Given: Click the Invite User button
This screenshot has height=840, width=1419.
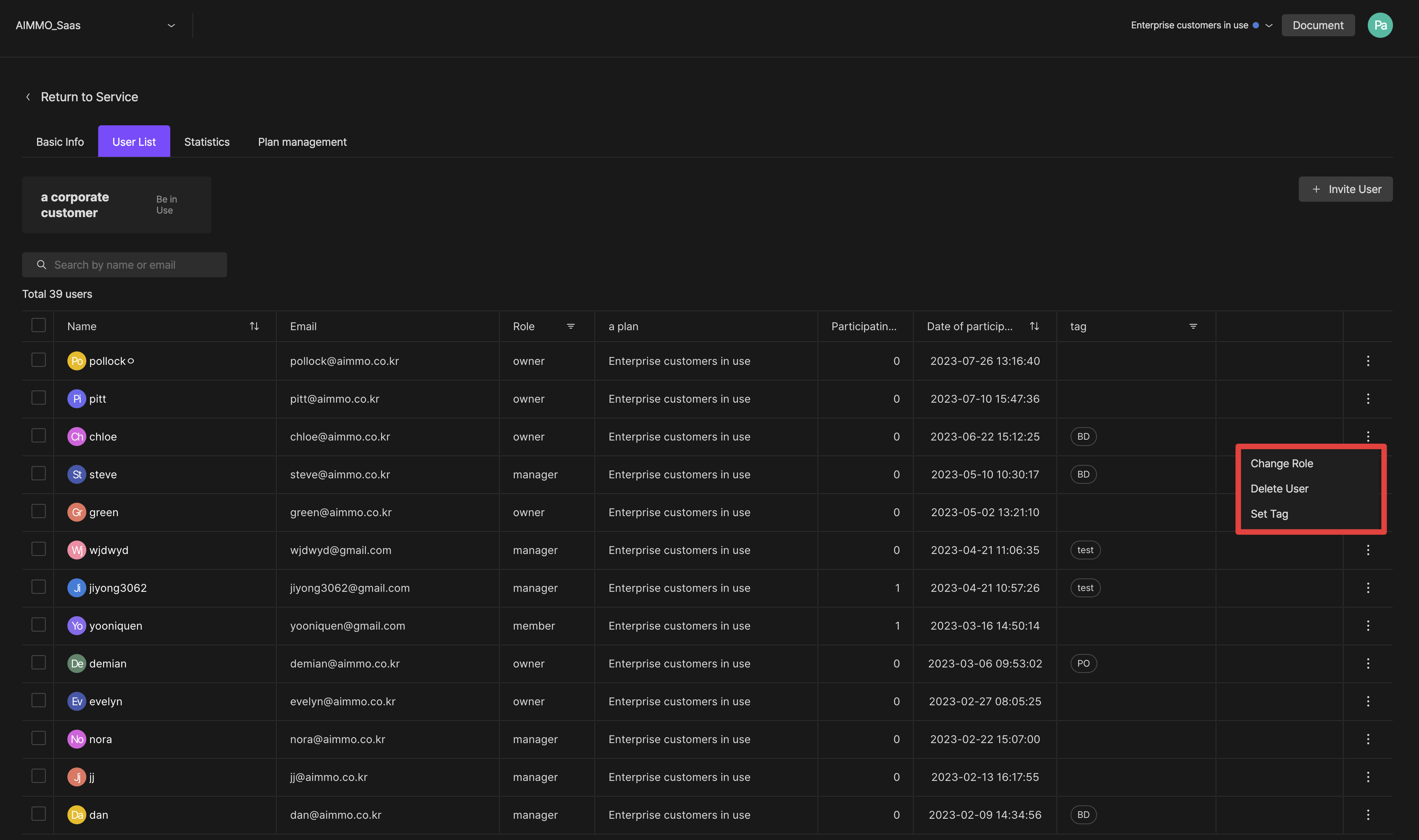Looking at the screenshot, I should 1345,189.
